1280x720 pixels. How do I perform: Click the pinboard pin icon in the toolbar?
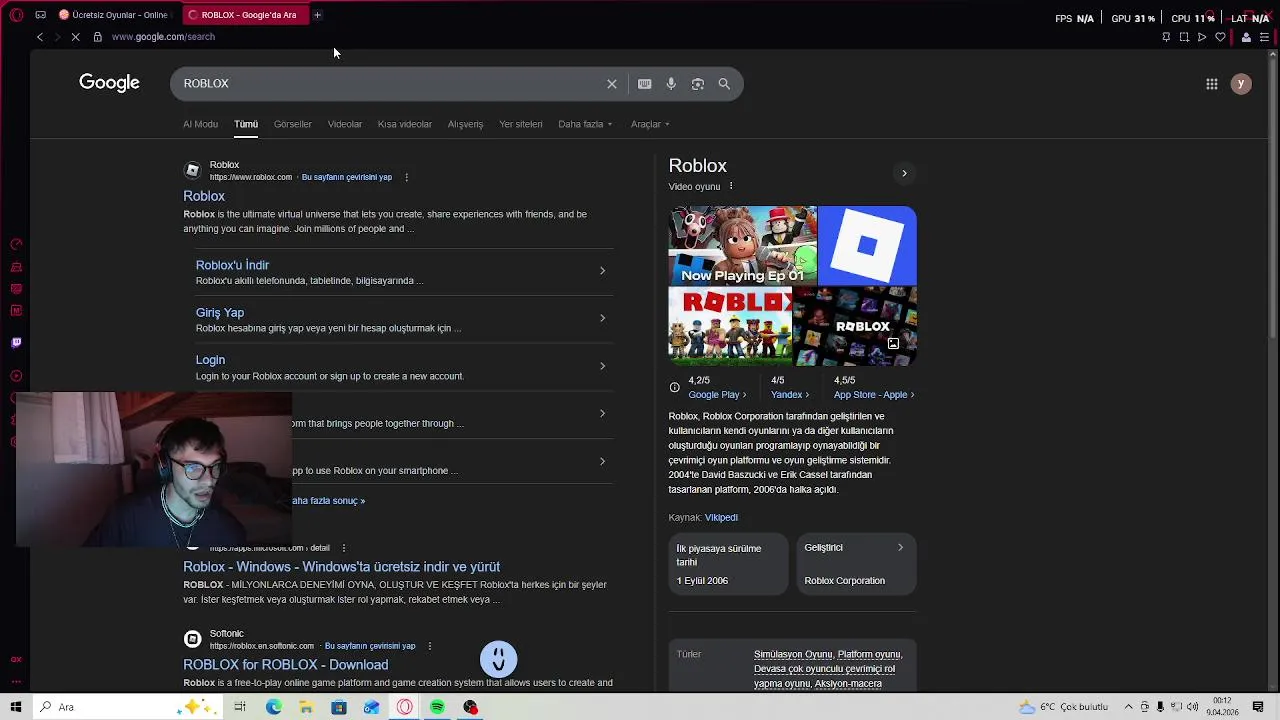(1166, 37)
